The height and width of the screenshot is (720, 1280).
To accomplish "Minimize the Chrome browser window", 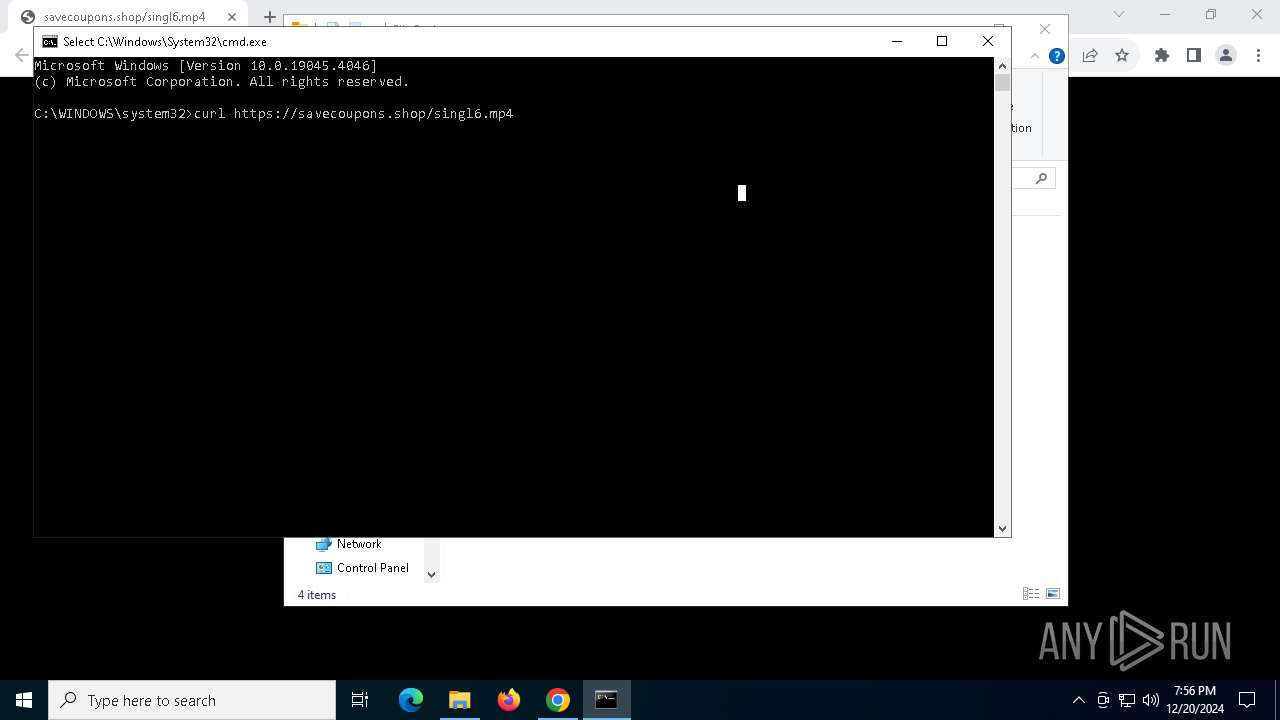I will [x=1165, y=14].
